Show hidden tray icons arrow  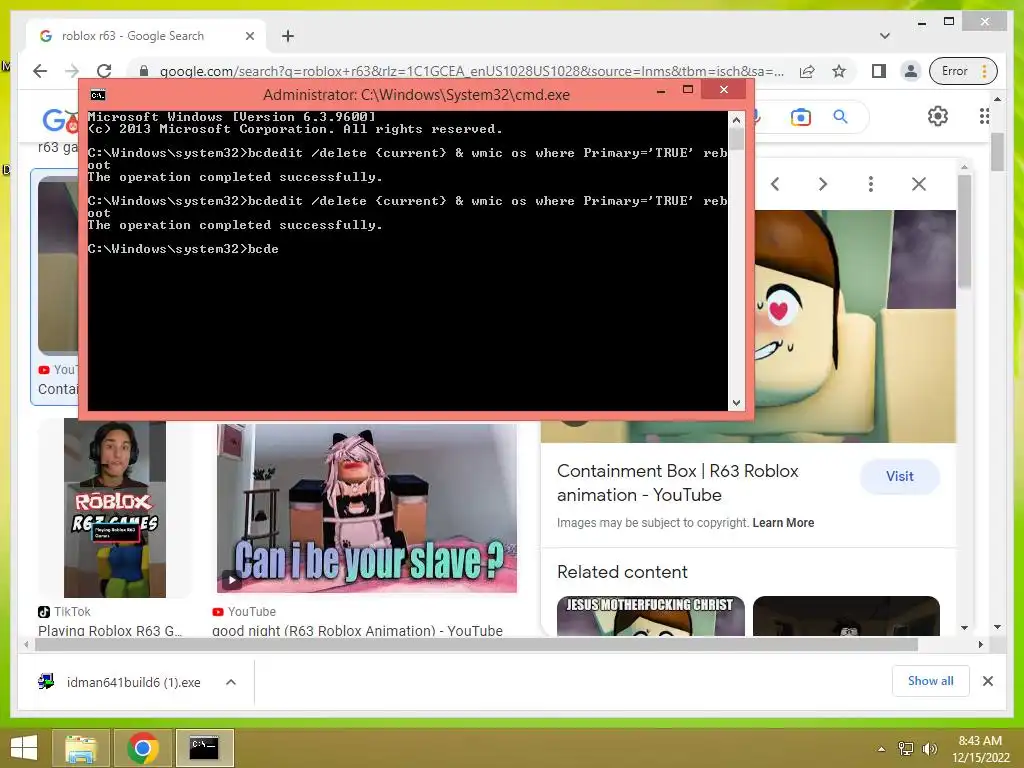click(881, 749)
